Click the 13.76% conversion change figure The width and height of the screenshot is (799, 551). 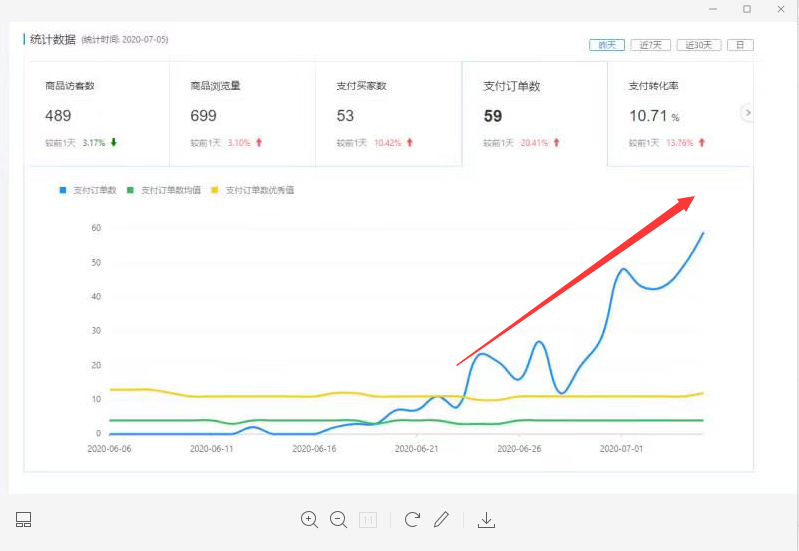click(680, 143)
